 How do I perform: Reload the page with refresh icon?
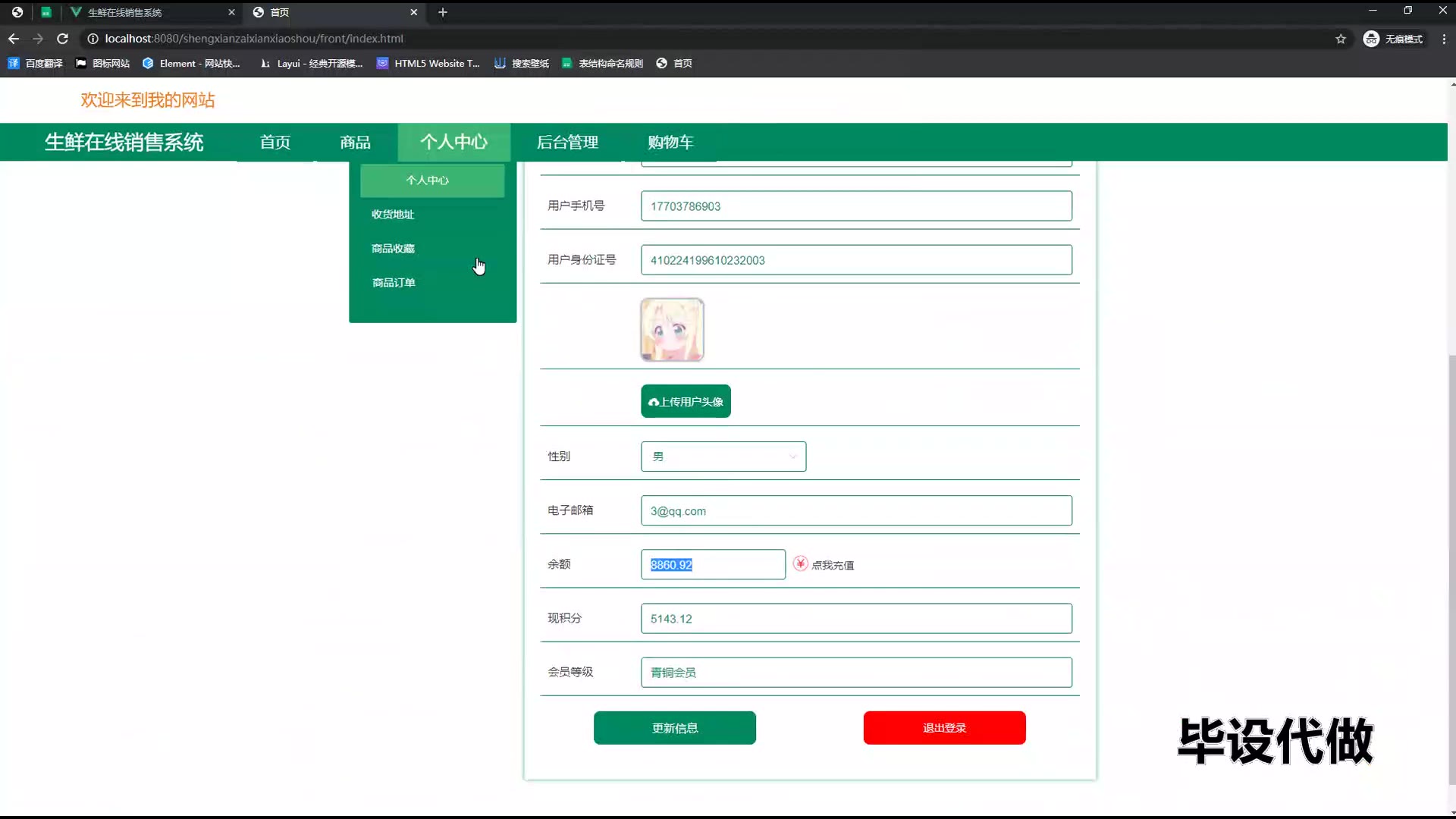pos(63,39)
